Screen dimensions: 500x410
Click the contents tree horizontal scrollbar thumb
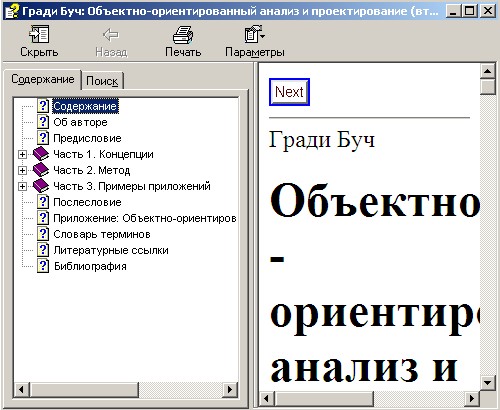pos(84,389)
